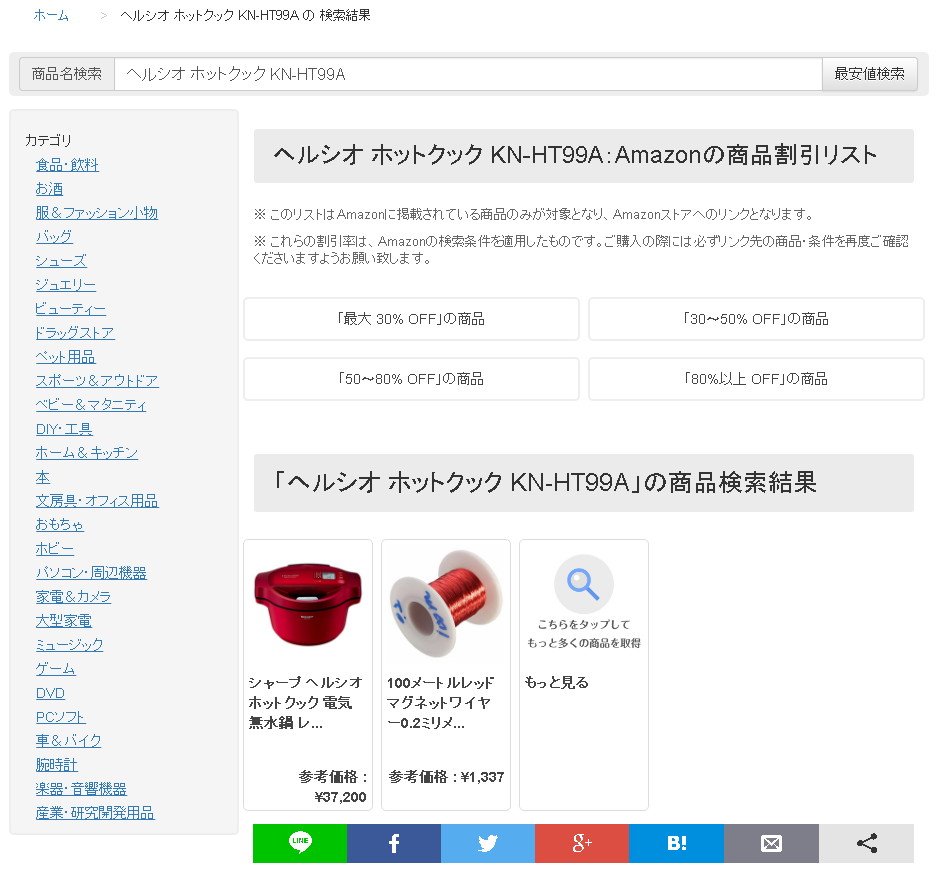Open the パソコン・周辺機器 category
The image size is (936, 874).
tap(91, 573)
